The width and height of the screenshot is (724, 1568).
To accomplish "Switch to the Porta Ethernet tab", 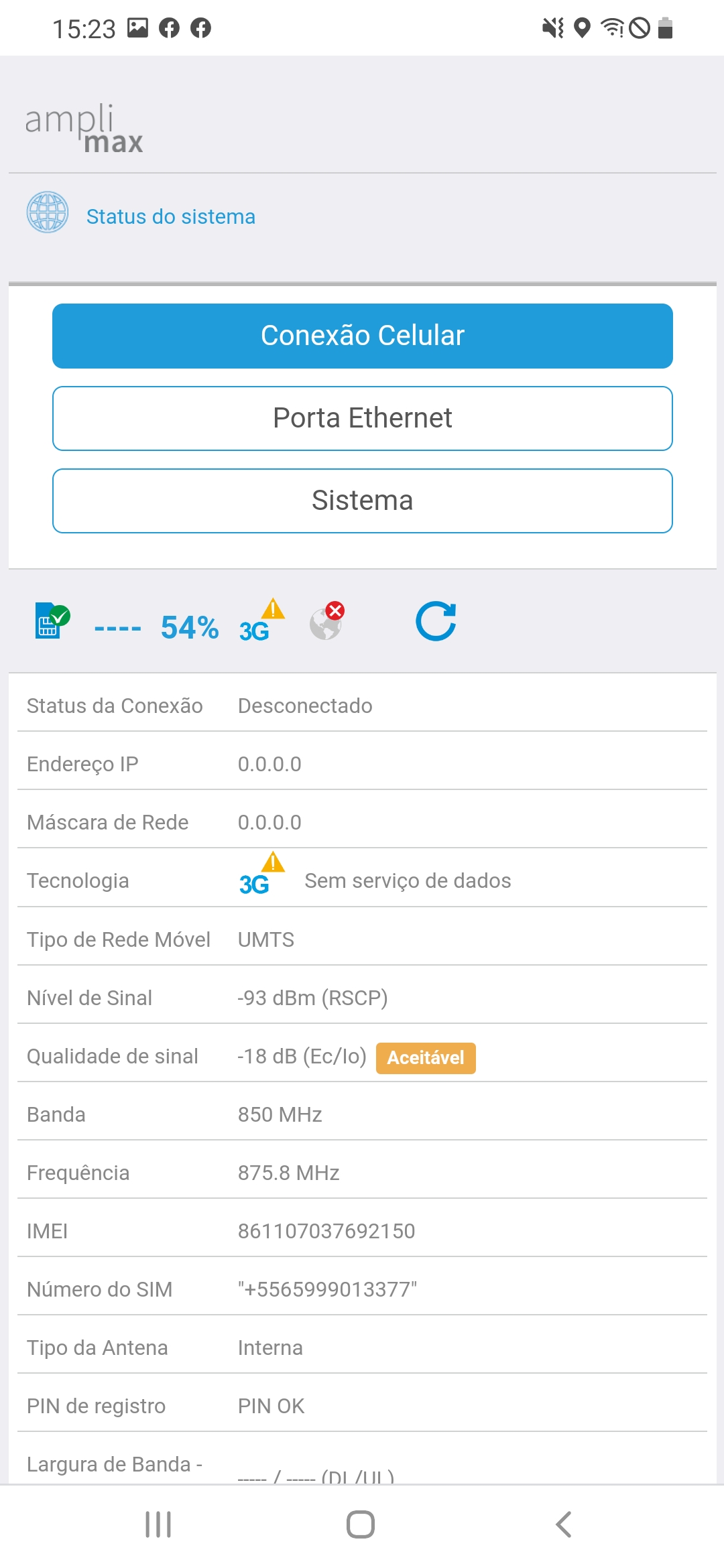I will tap(363, 418).
